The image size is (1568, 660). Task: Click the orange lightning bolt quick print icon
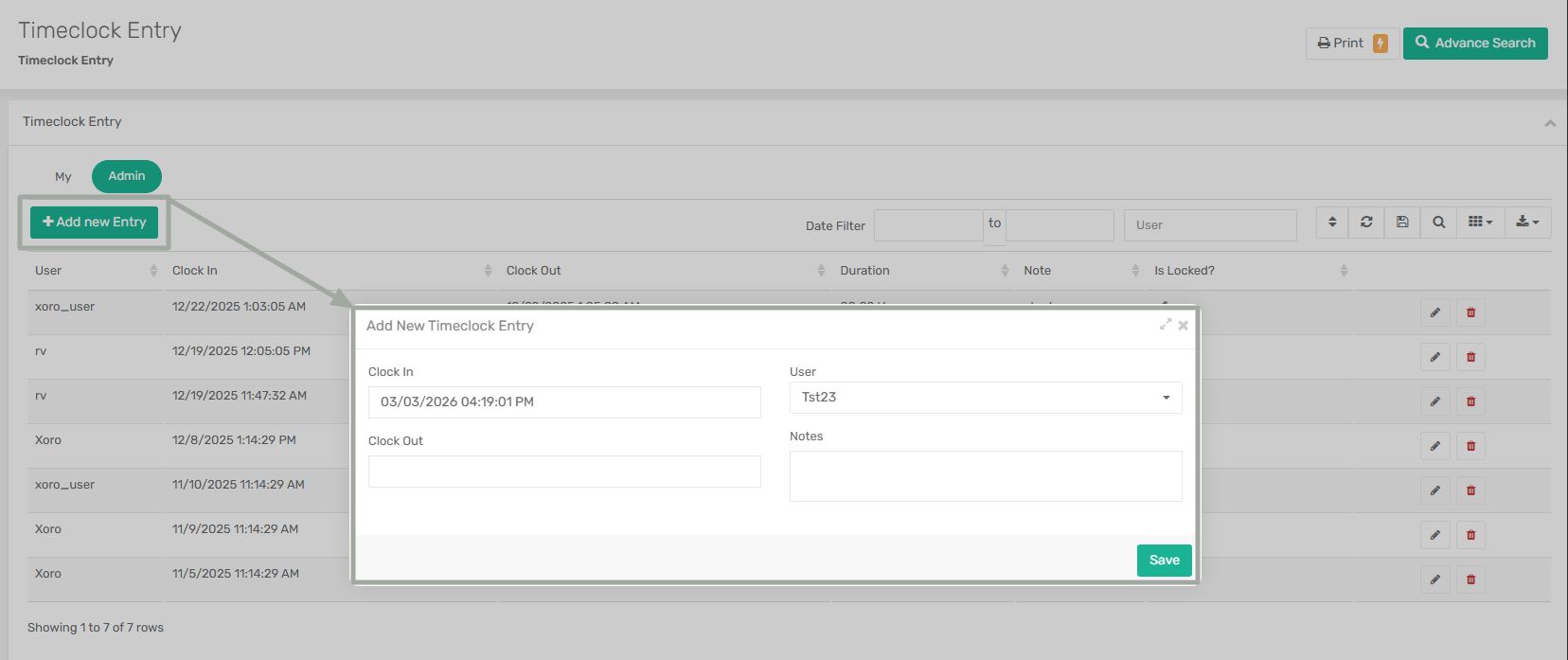pyautogui.click(x=1381, y=44)
